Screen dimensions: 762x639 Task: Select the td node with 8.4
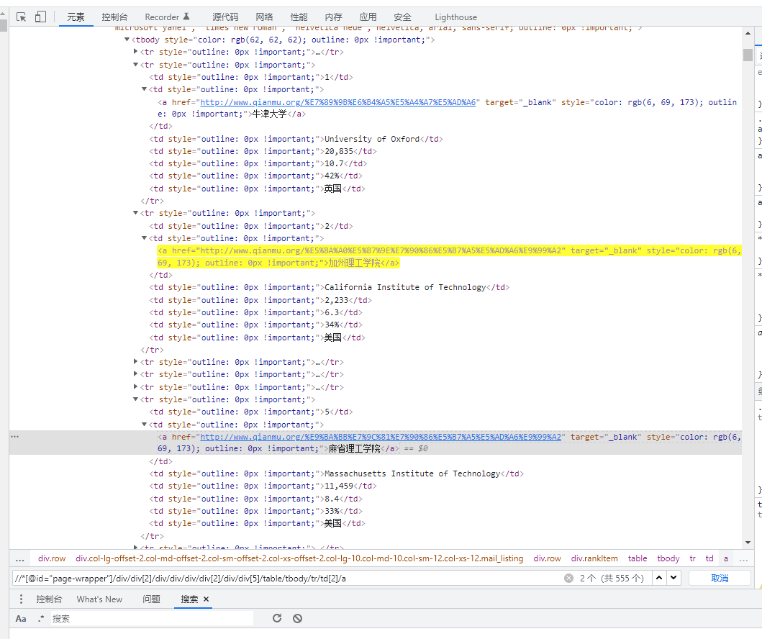click(256, 499)
